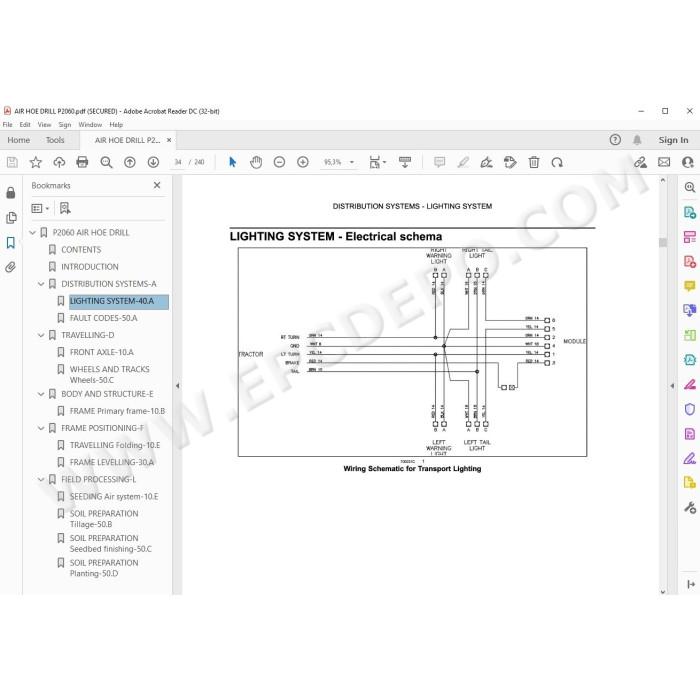Screen dimensions: 700x700
Task: Open the Help question mark icon
Action: pyautogui.click(x=615, y=140)
